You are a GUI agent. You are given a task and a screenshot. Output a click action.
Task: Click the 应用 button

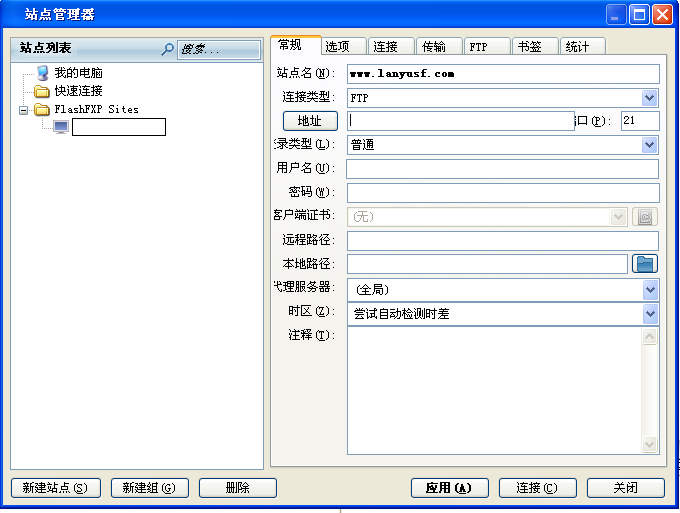click(x=450, y=488)
